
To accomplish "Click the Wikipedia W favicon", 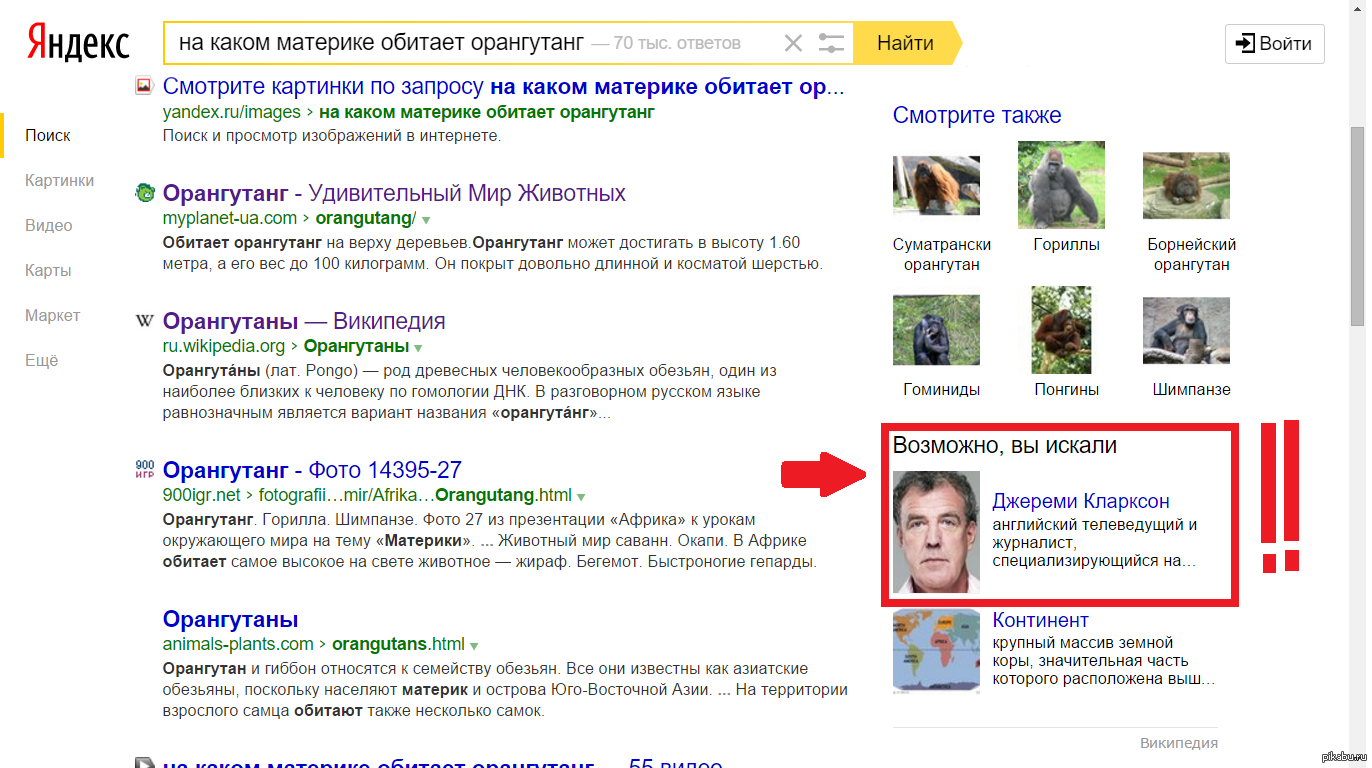I will pos(145,321).
